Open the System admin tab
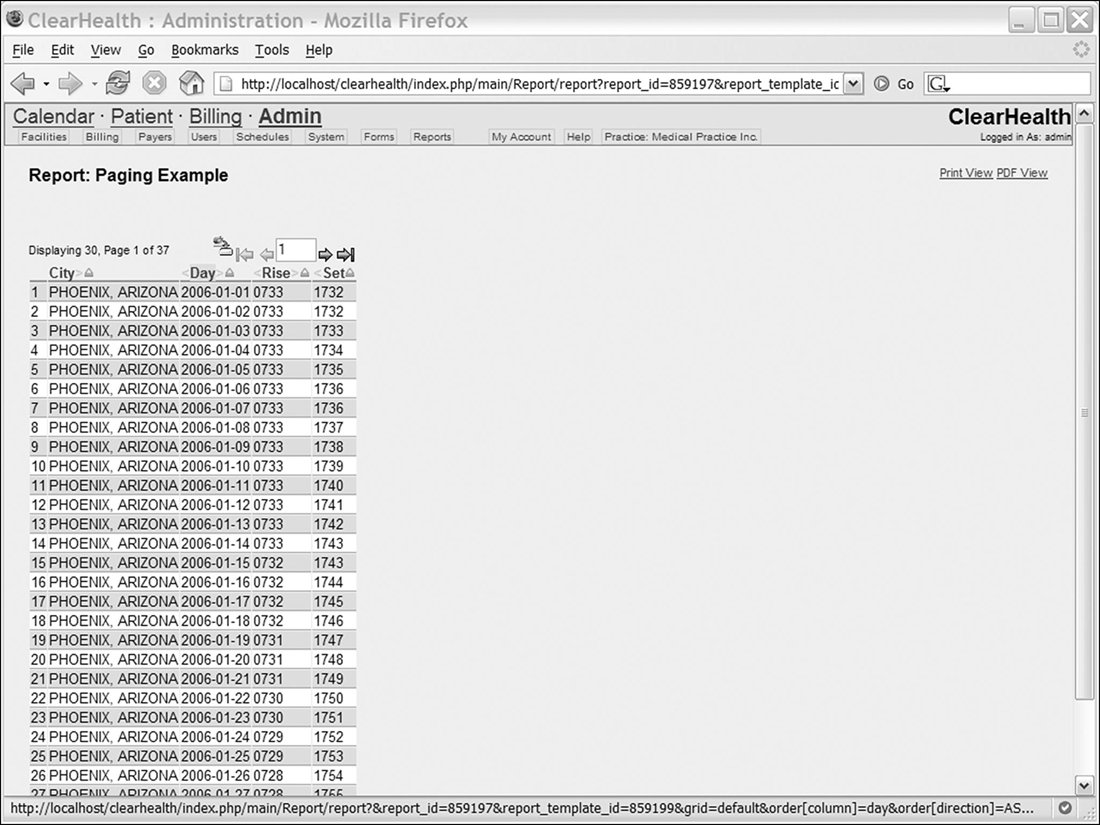 click(326, 137)
